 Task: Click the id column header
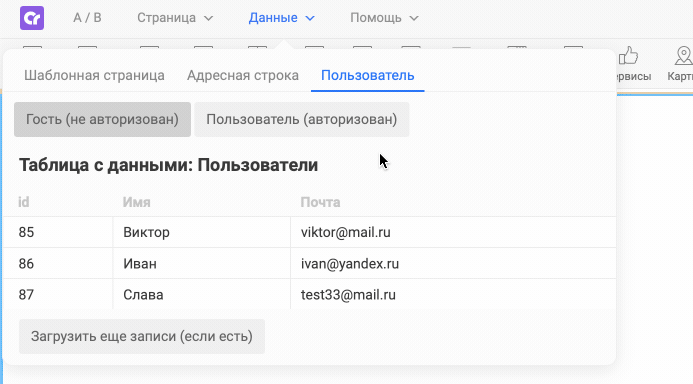coord(23,202)
